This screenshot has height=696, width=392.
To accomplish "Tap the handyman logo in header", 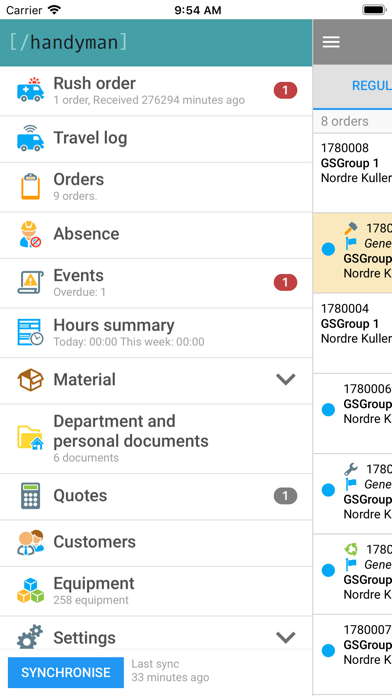I will [69, 42].
